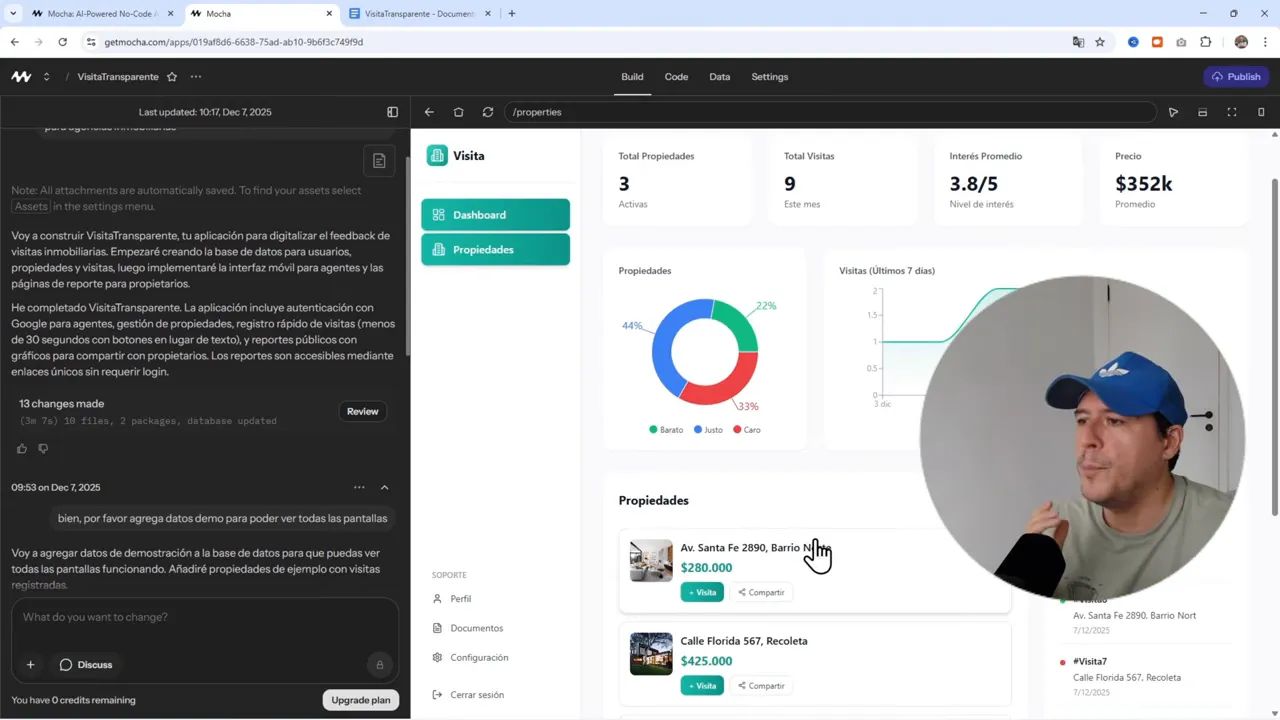Image resolution: width=1280 pixels, height=720 pixels.
Task: Refresh the /properties preview page
Action: (487, 112)
